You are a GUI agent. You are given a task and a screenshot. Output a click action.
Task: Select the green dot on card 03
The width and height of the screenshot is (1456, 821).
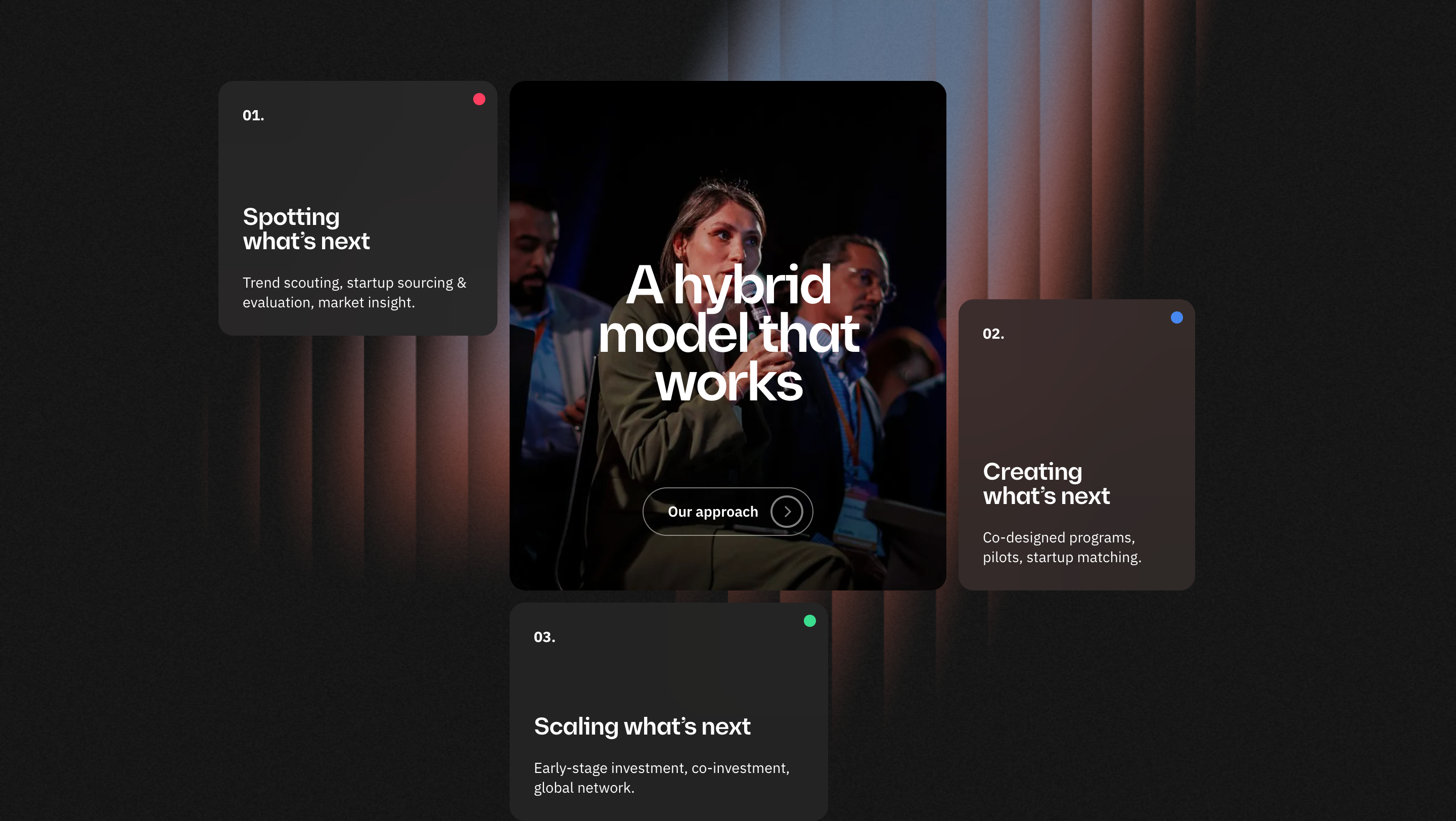[x=810, y=621]
